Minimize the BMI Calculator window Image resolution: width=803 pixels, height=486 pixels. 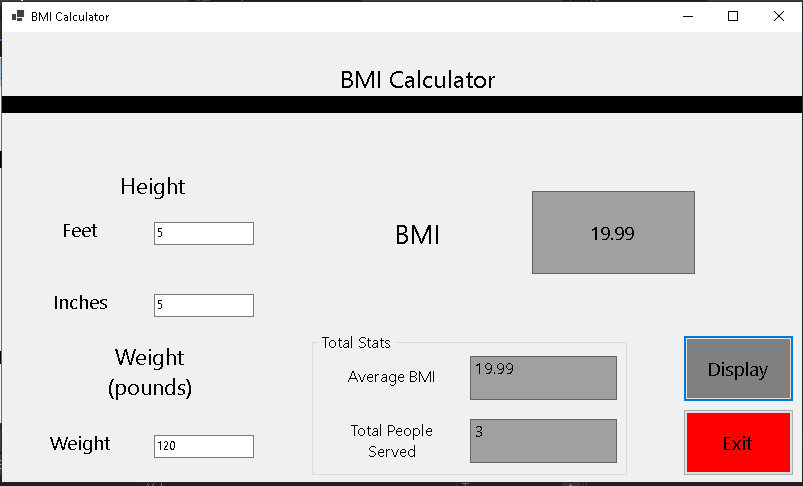688,16
